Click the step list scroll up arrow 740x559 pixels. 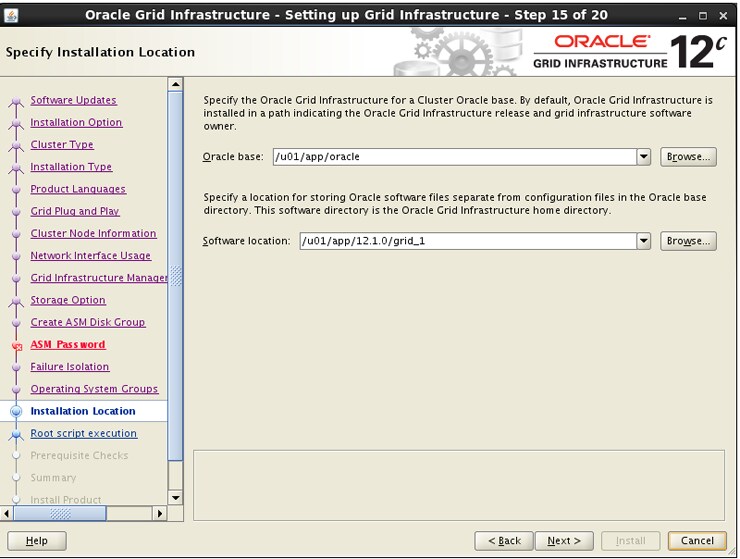176,85
